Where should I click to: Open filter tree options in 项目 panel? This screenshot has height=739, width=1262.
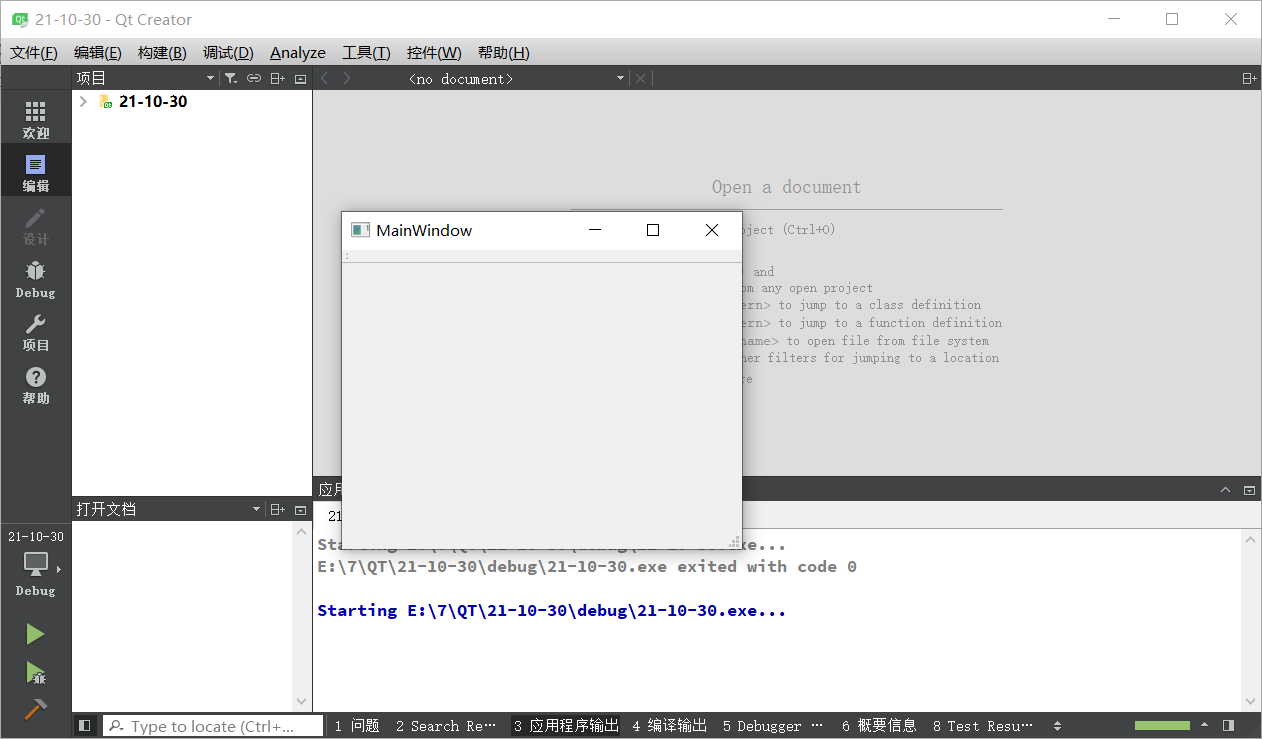[x=230, y=78]
